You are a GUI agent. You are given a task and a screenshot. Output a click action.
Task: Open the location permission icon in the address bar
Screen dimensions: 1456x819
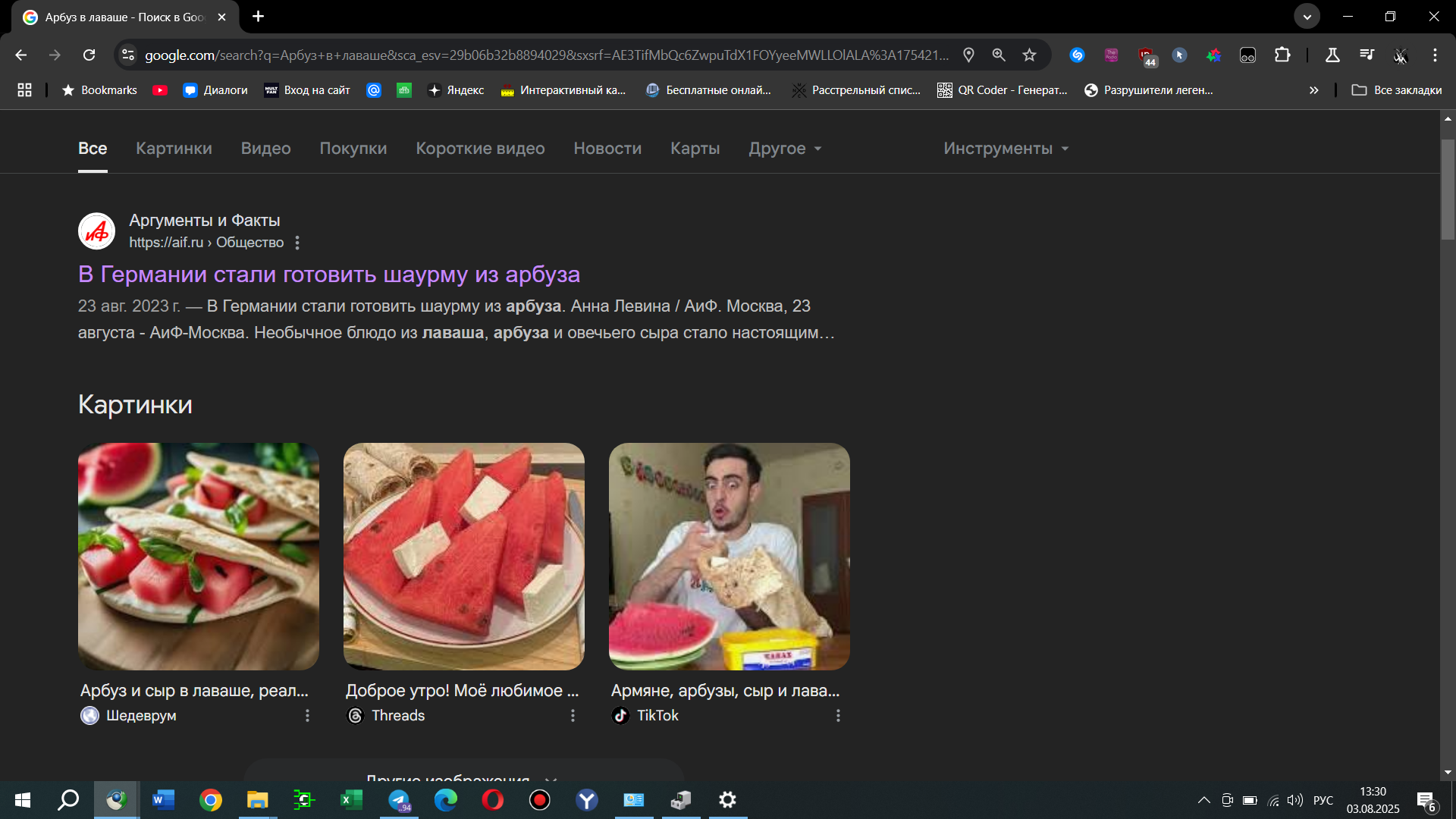968,55
